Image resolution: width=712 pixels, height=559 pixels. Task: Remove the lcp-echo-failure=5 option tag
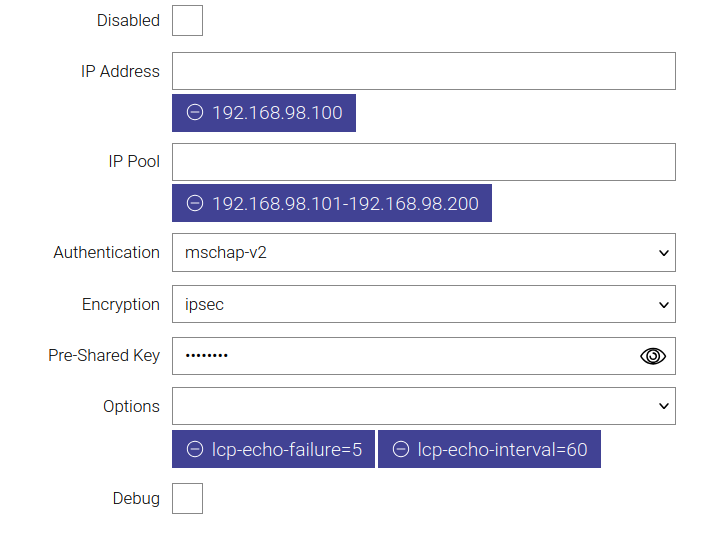tap(195, 450)
